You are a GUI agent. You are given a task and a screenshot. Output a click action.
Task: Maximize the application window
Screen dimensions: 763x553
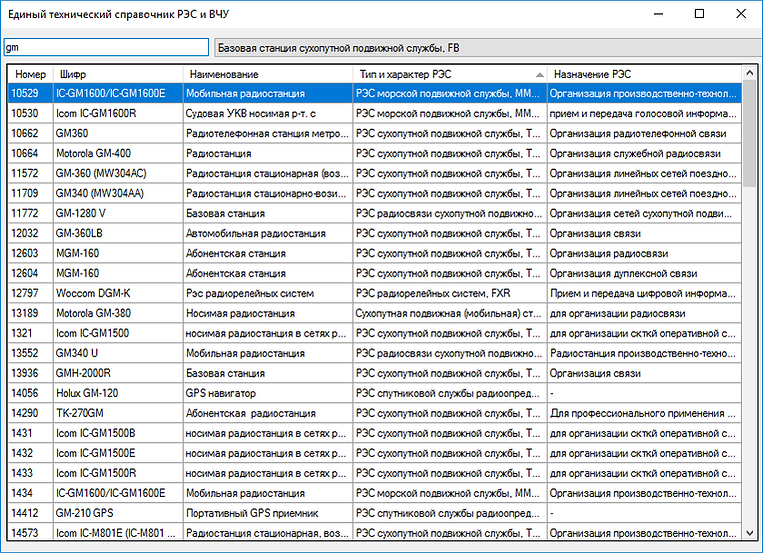(x=699, y=14)
